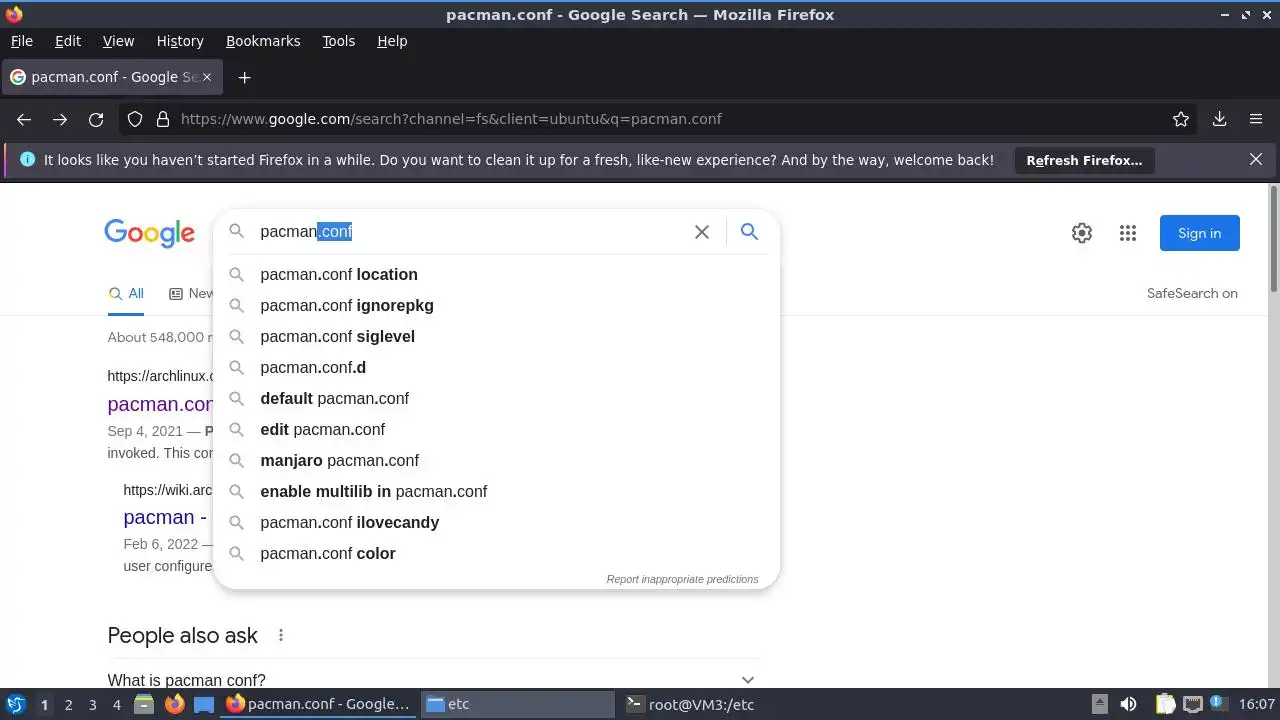1280x720 pixels.
Task: Open the Help menu
Action: click(392, 41)
